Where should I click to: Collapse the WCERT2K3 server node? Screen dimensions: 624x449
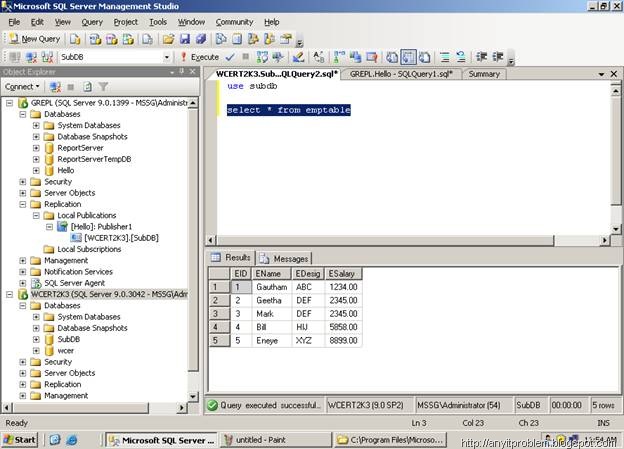coord(9,294)
